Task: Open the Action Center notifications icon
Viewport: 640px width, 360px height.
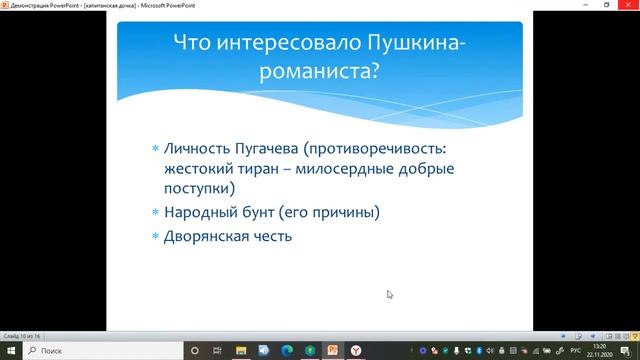Action: pos(625,351)
